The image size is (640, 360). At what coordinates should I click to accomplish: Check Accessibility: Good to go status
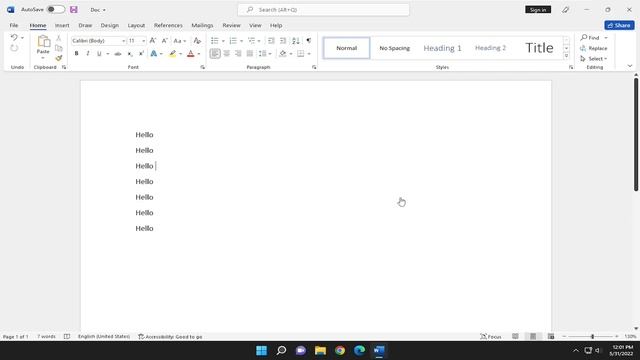(170, 337)
